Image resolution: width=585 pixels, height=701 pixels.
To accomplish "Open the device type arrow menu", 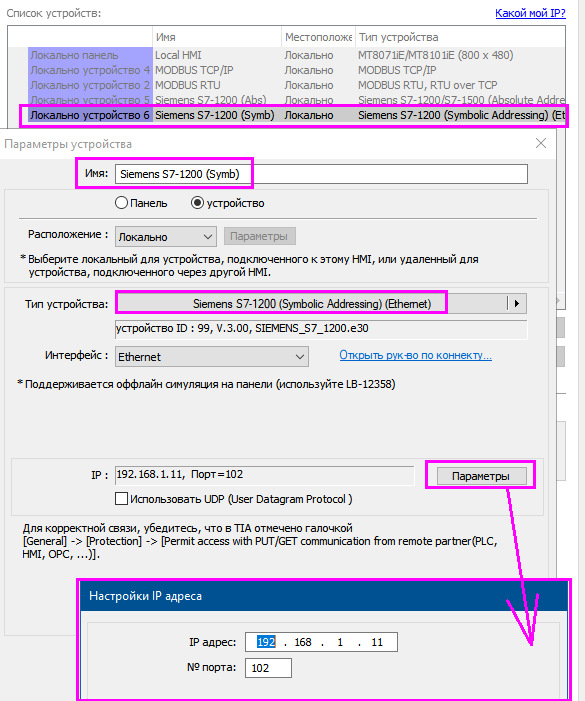I will pyautogui.click(x=517, y=304).
